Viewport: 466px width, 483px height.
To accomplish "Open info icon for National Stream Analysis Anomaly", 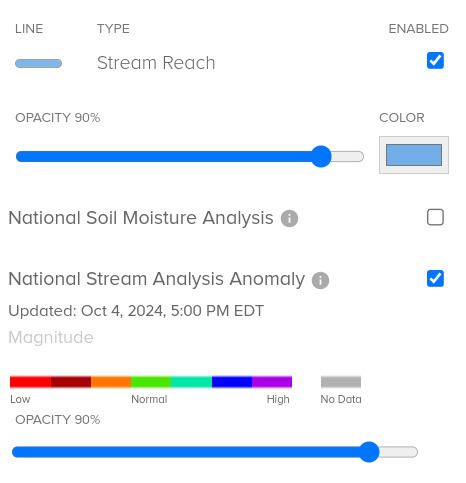I will point(320,280).
